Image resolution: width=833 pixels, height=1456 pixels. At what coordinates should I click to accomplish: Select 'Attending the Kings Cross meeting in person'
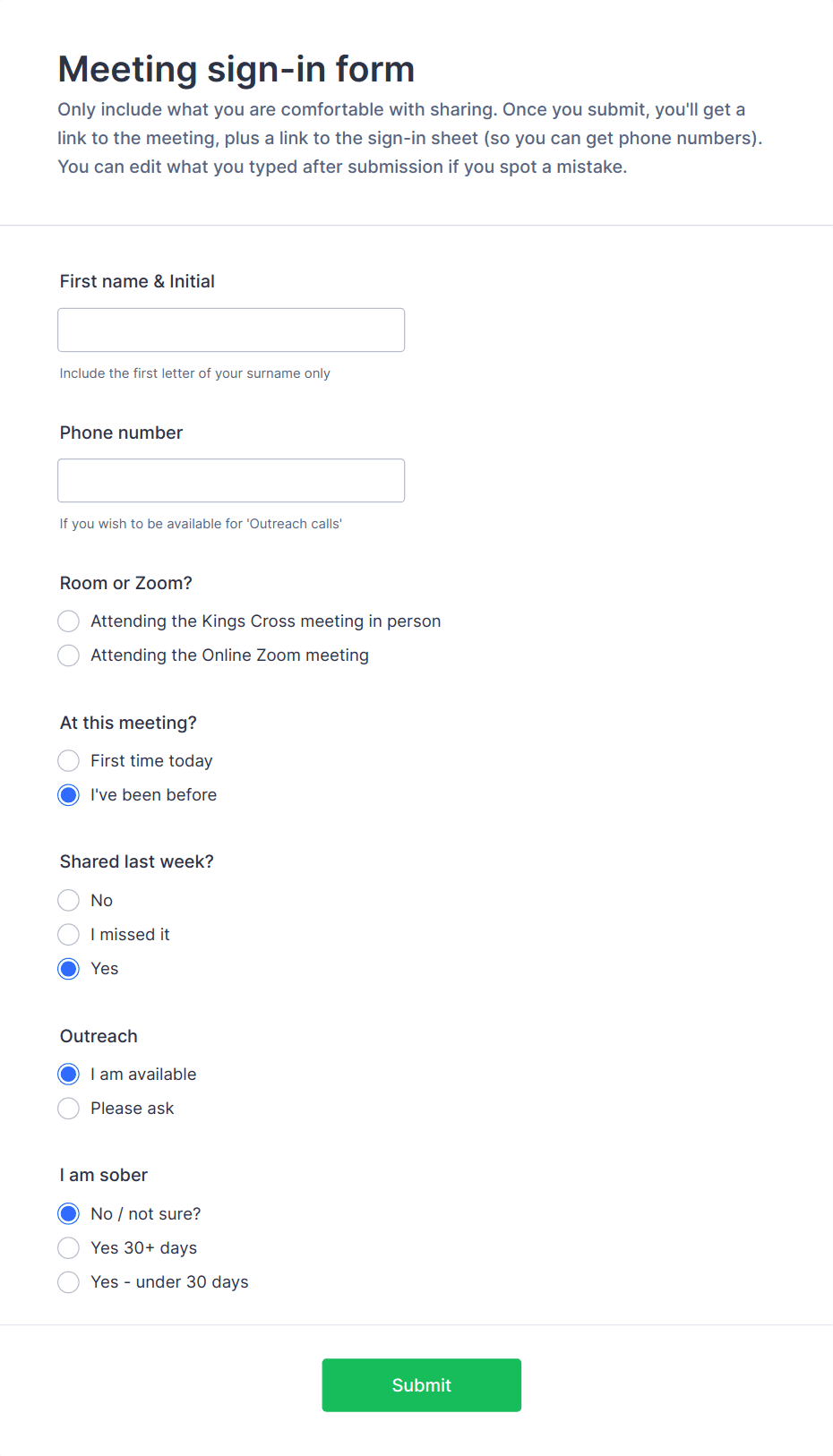click(x=68, y=621)
